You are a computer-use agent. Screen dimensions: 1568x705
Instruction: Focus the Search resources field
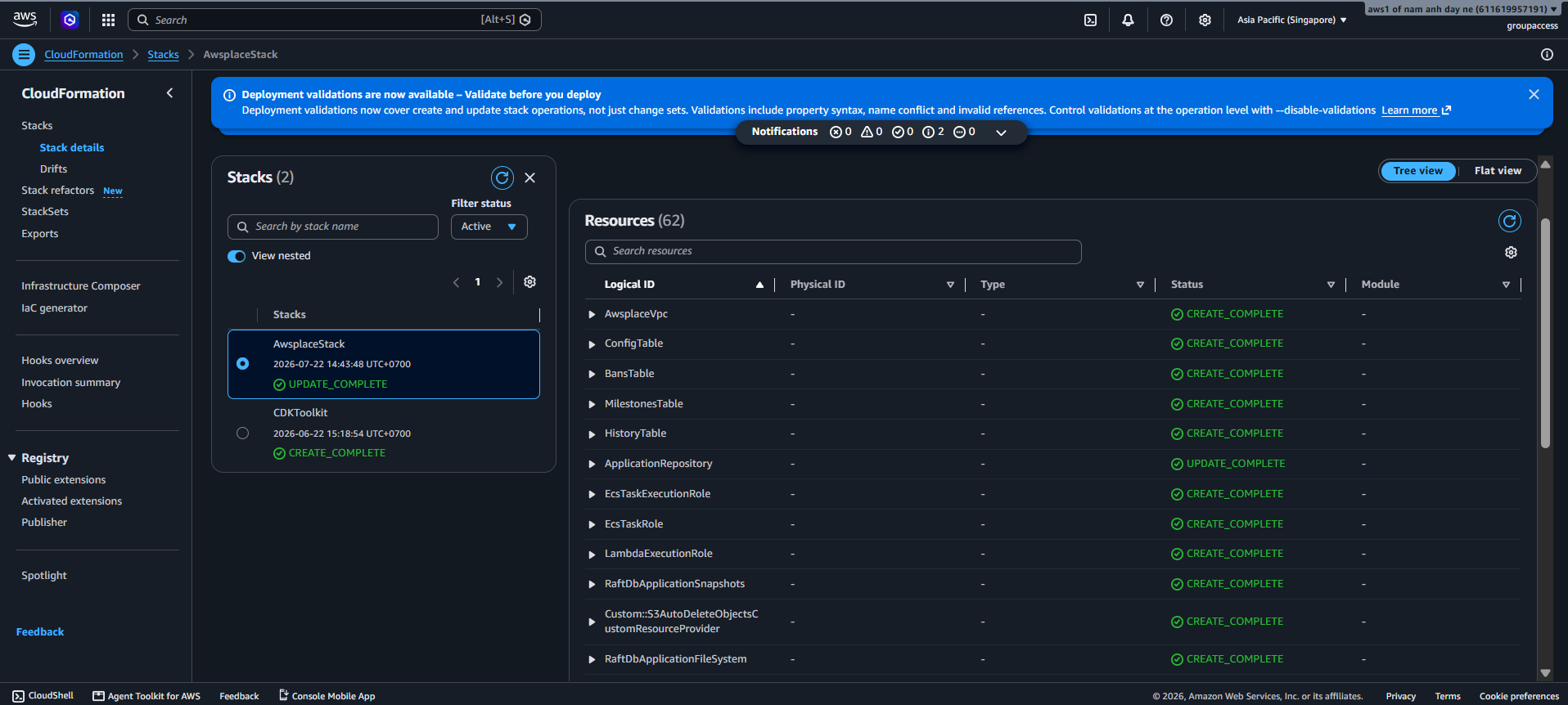point(833,251)
